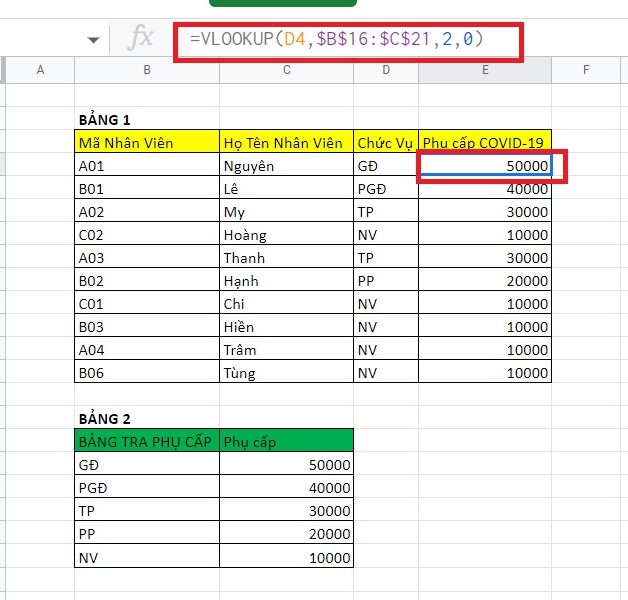Image resolution: width=628 pixels, height=600 pixels.
Task: Select cell containing C01
Action: coord(147,303)
